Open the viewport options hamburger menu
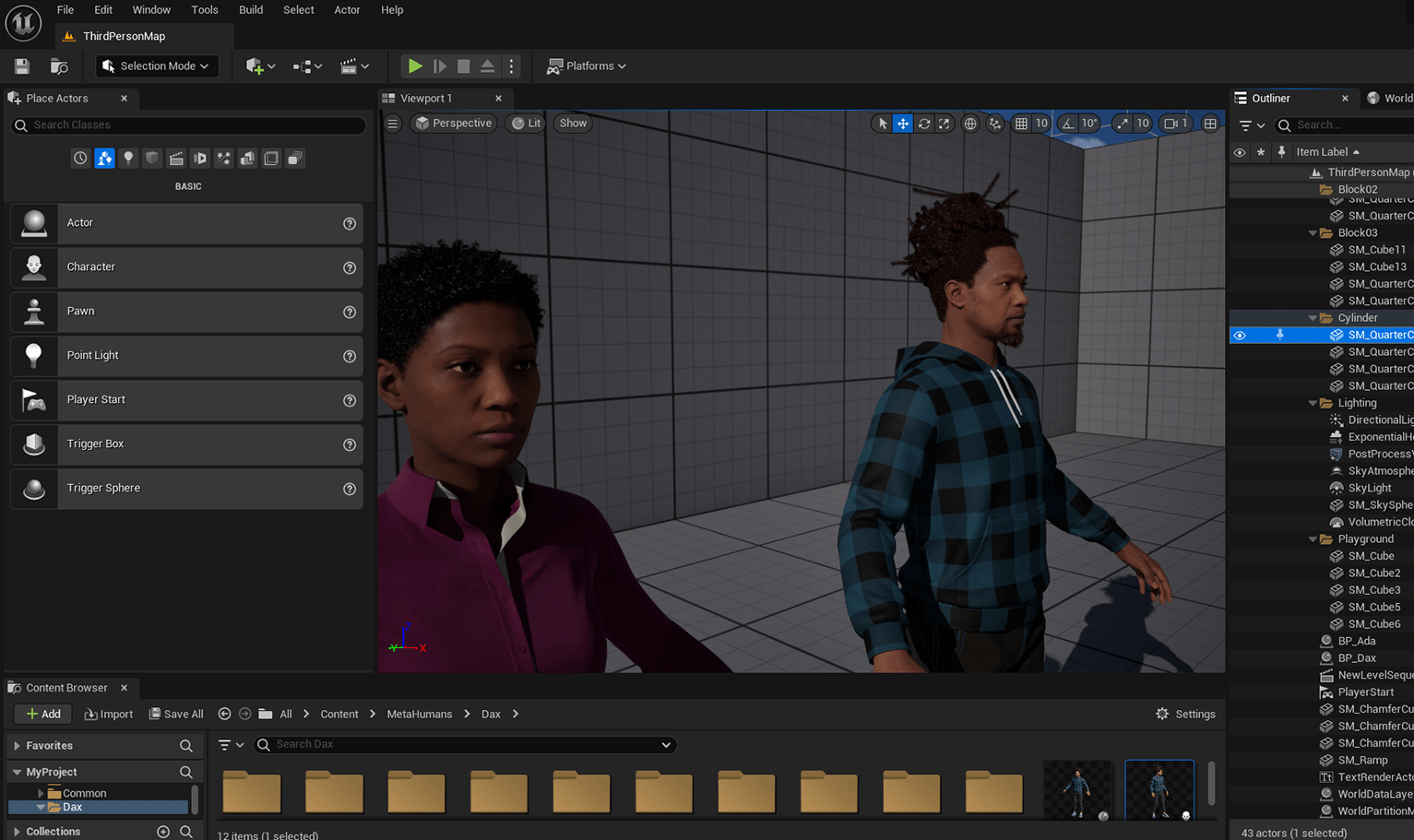Viewport: 1414px width, 840px height. click(x=393, y=124)
